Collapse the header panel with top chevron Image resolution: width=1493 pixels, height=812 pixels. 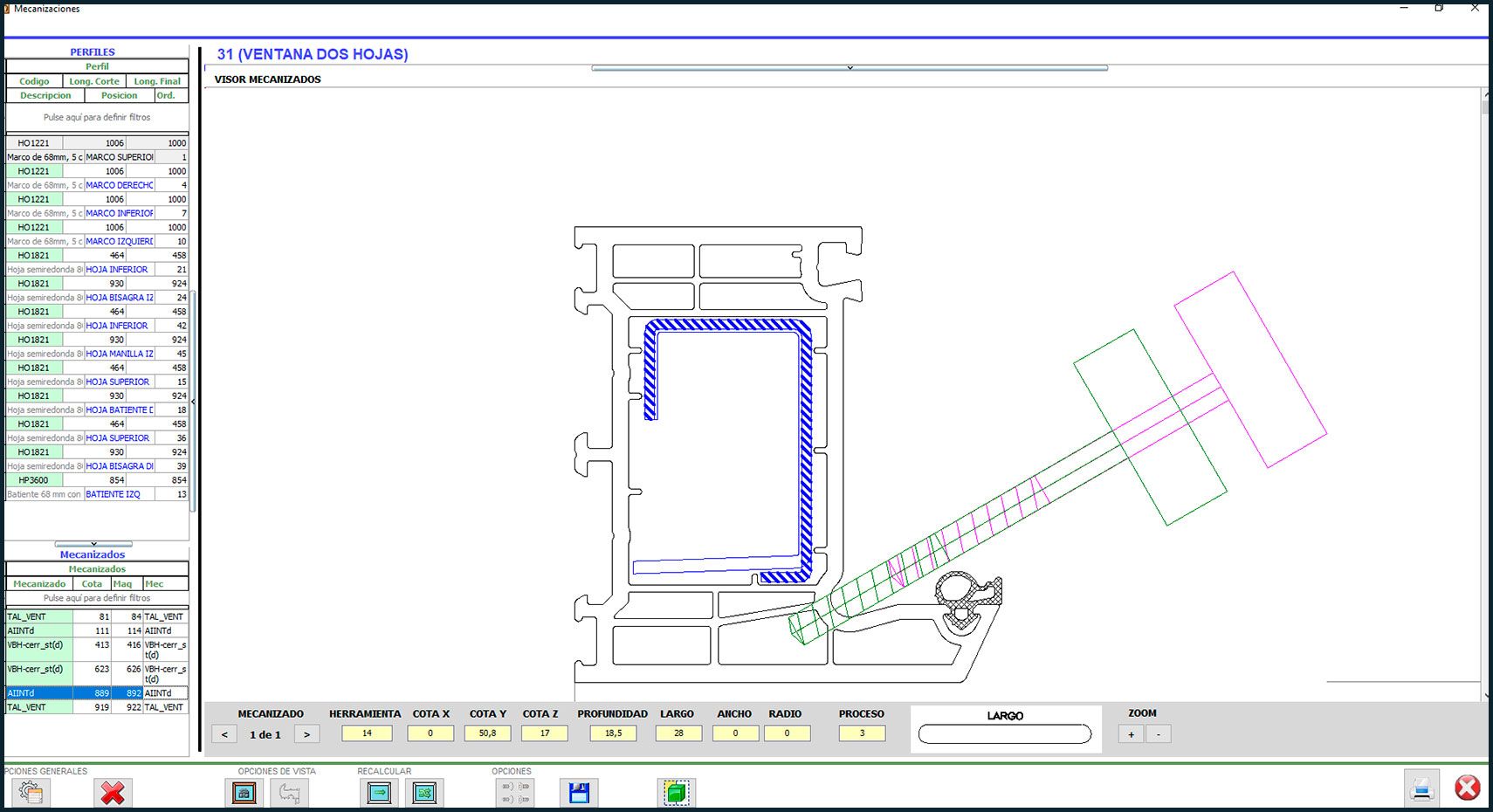click(849, 67)
